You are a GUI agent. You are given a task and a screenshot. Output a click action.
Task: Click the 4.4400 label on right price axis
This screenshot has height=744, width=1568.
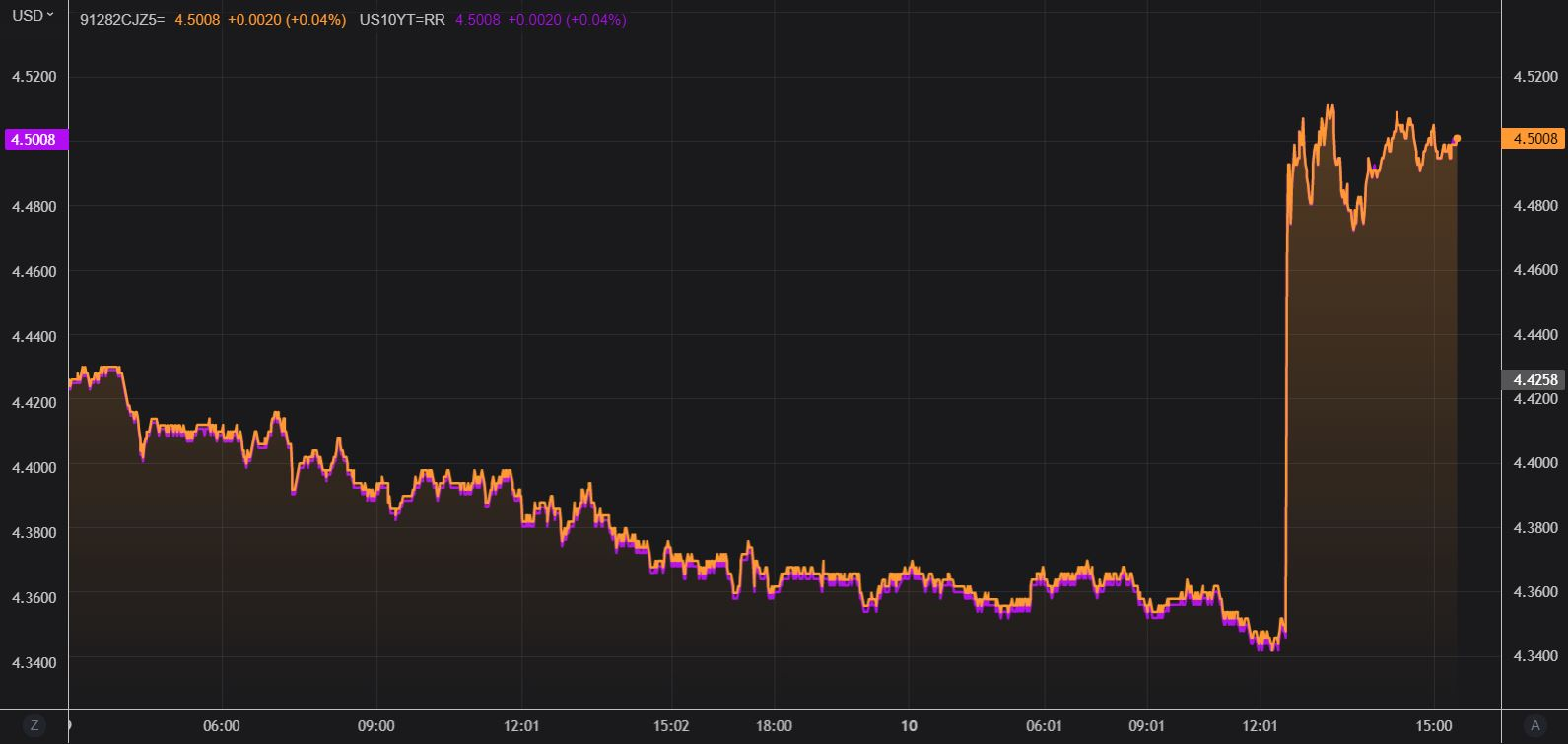pos(1536,334)
